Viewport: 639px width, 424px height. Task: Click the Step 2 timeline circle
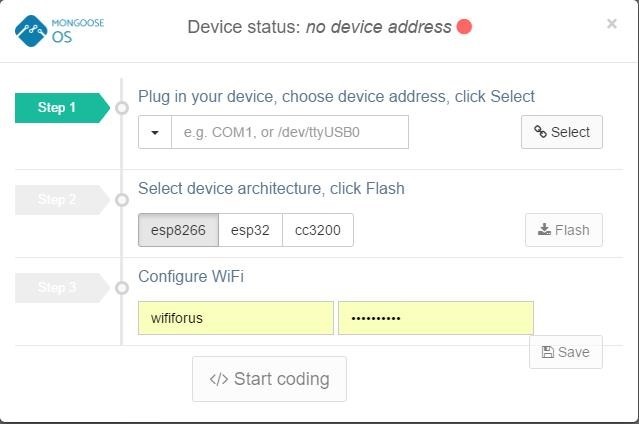(122, 200)
